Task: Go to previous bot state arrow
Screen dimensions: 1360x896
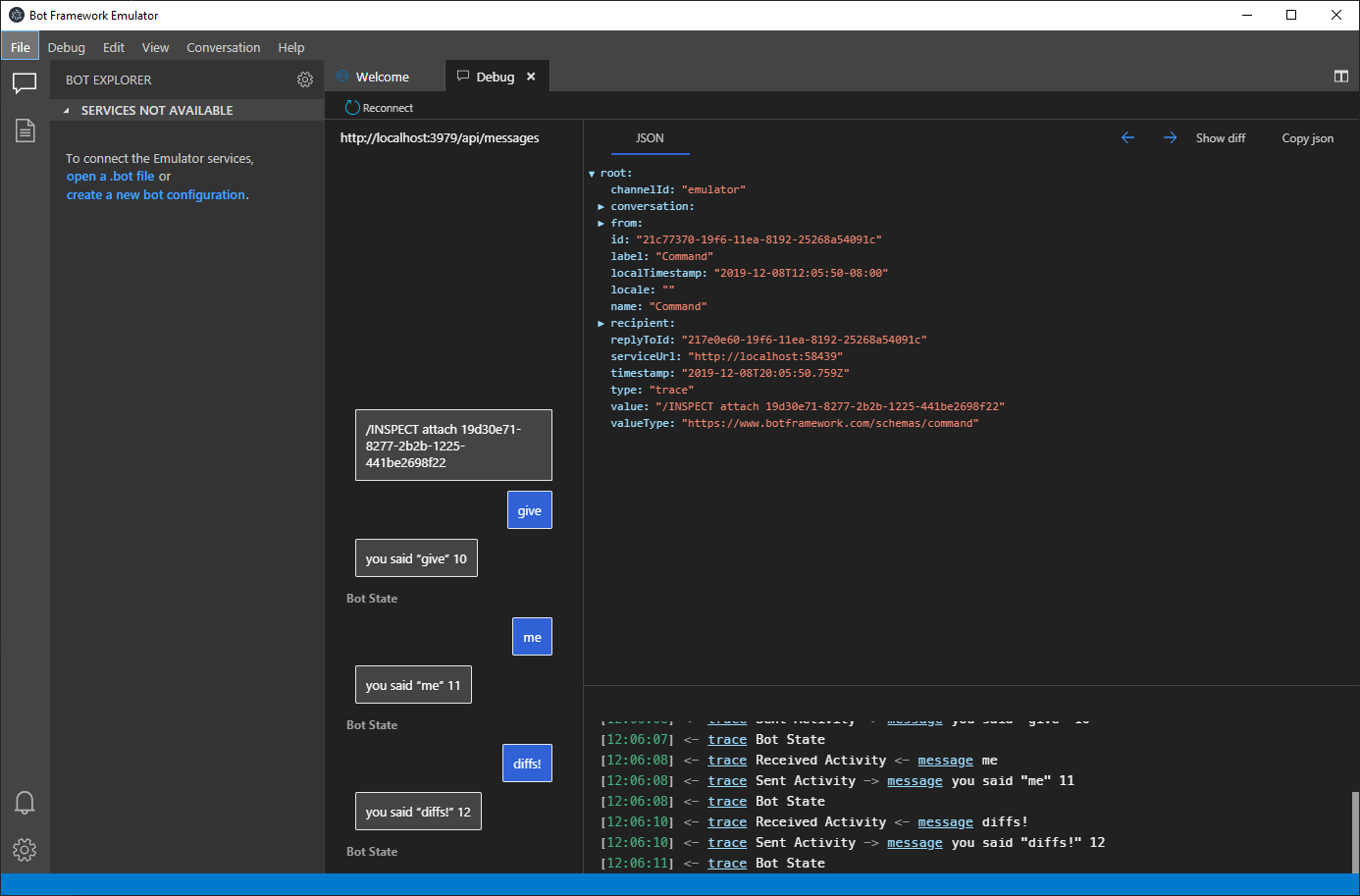Action: click(1127, 138)
